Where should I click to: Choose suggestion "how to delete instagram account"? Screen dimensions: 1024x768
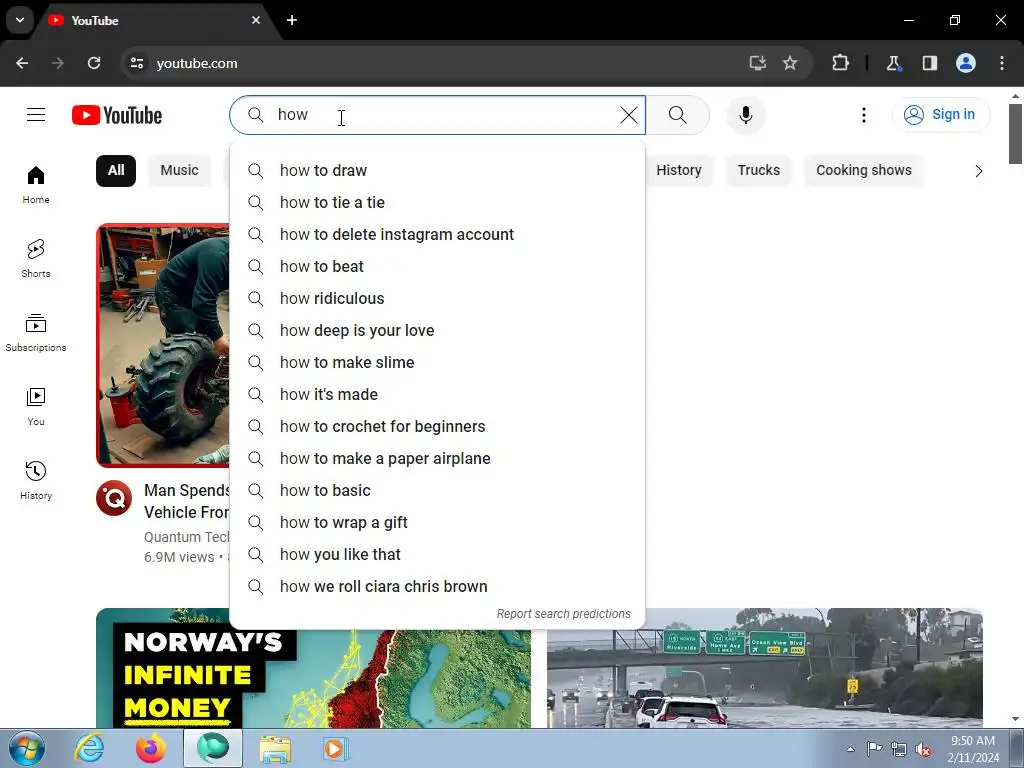438,234
